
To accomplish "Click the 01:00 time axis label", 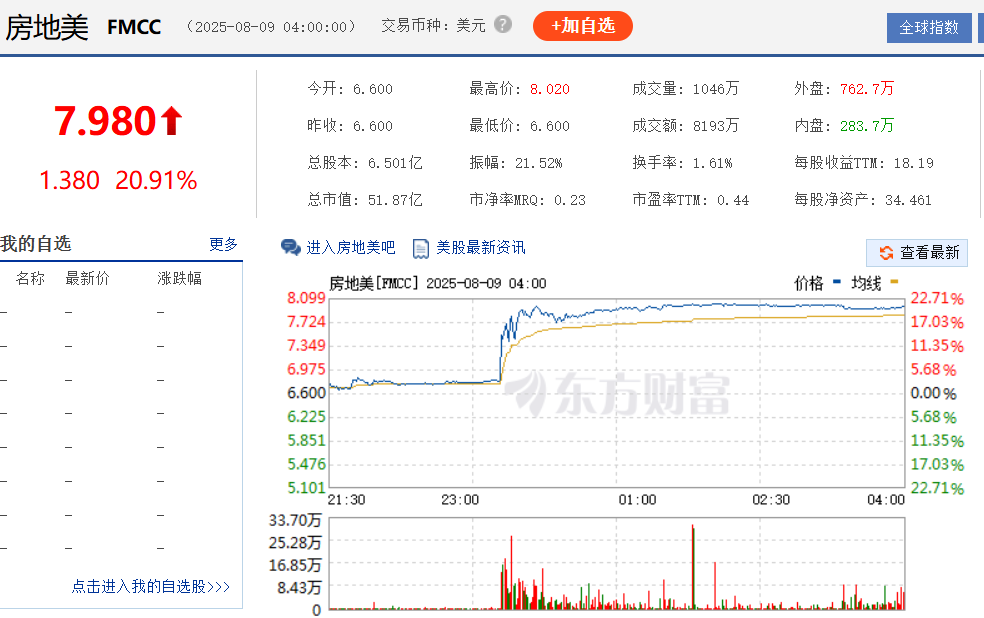I will click(x=638, y=500).
